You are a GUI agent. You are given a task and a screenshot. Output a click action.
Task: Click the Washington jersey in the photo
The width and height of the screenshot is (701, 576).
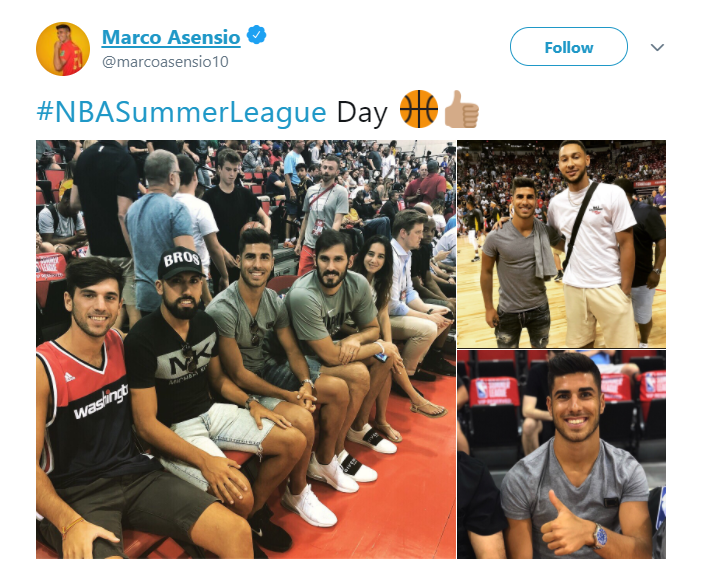[87, 407]
